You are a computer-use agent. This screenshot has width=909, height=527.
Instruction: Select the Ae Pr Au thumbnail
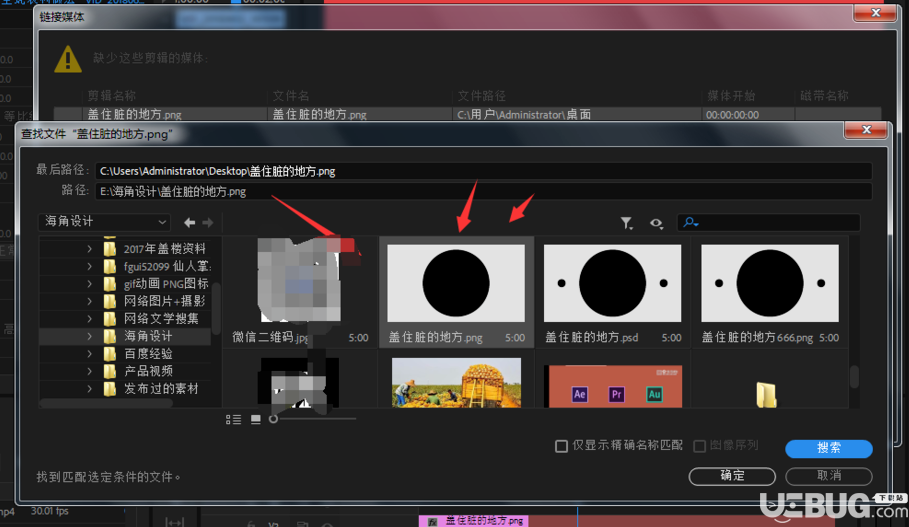tap(613, 386)
